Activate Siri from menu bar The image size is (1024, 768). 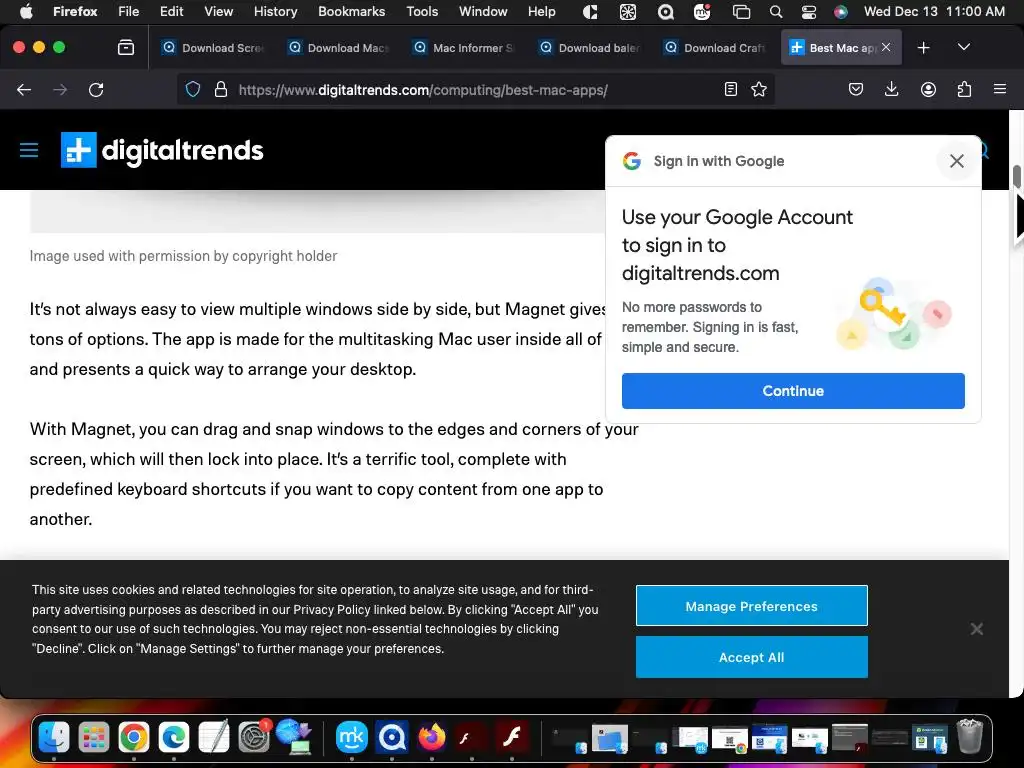840,12
